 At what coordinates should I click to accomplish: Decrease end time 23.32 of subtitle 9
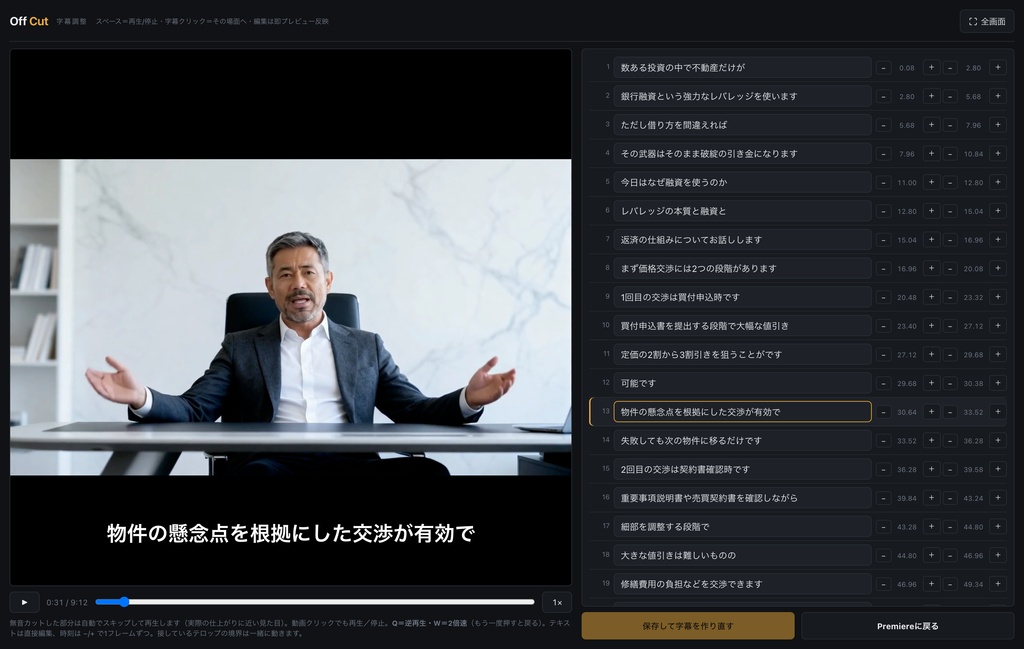coord(950,297)
